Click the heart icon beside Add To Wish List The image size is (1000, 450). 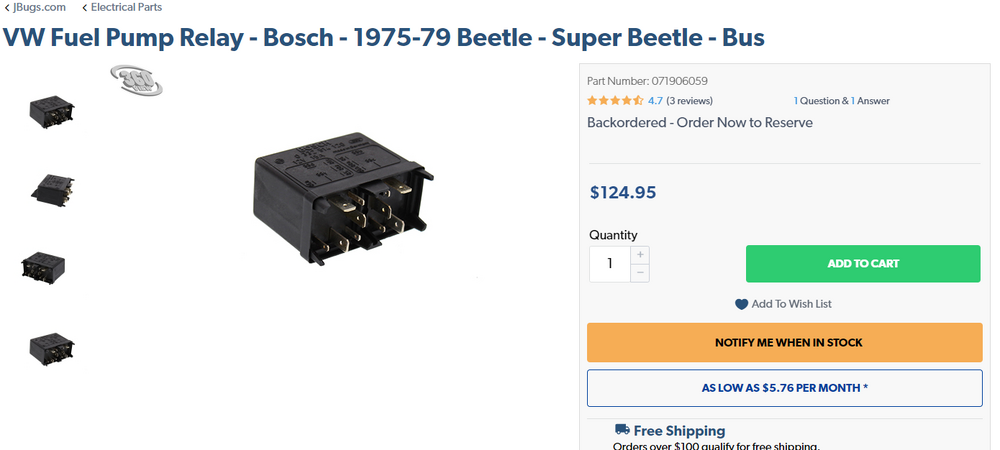pyautogui.click(x=741, y=305)
